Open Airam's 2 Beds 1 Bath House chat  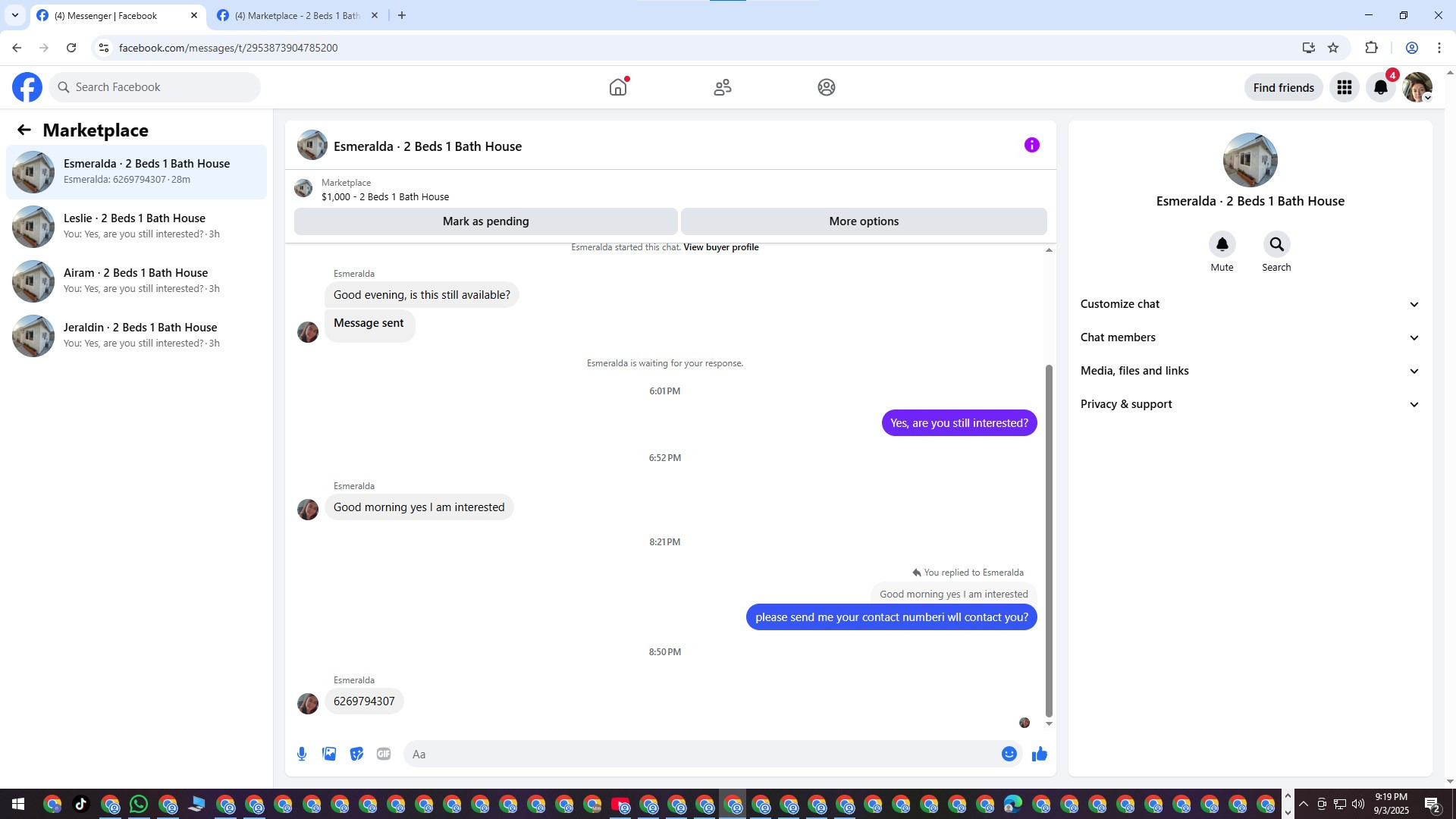[136, 281]
